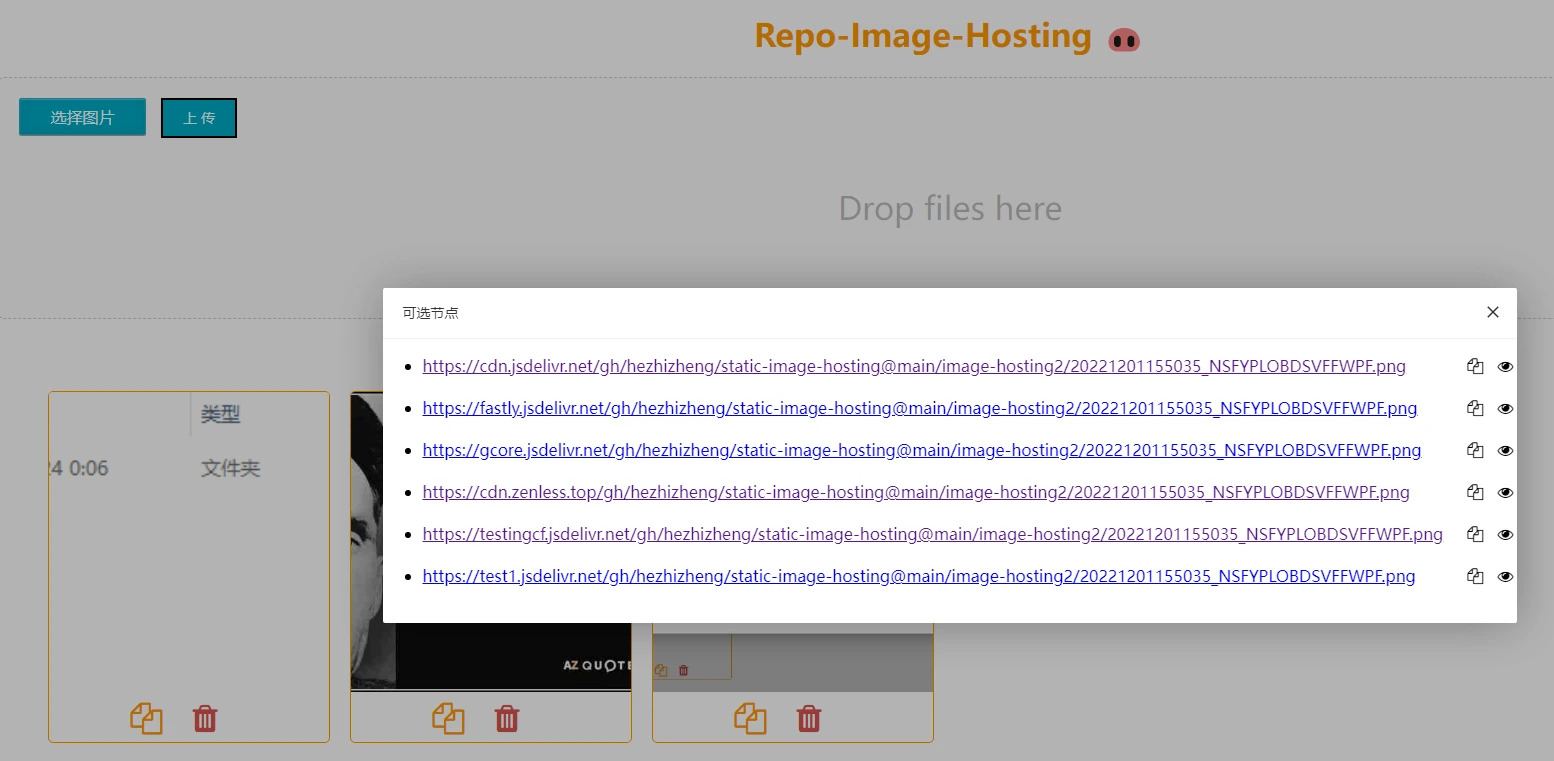Preview the cdn.zenless.top image via eye icon
The height and width of the screenshot is (761, 1554).
(1505, 492)
